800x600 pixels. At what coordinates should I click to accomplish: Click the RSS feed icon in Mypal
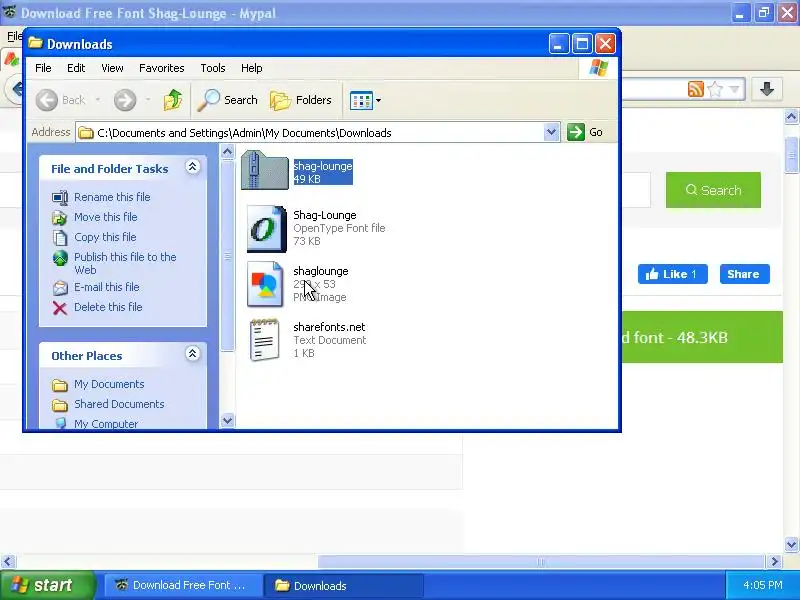click(696, 89)
